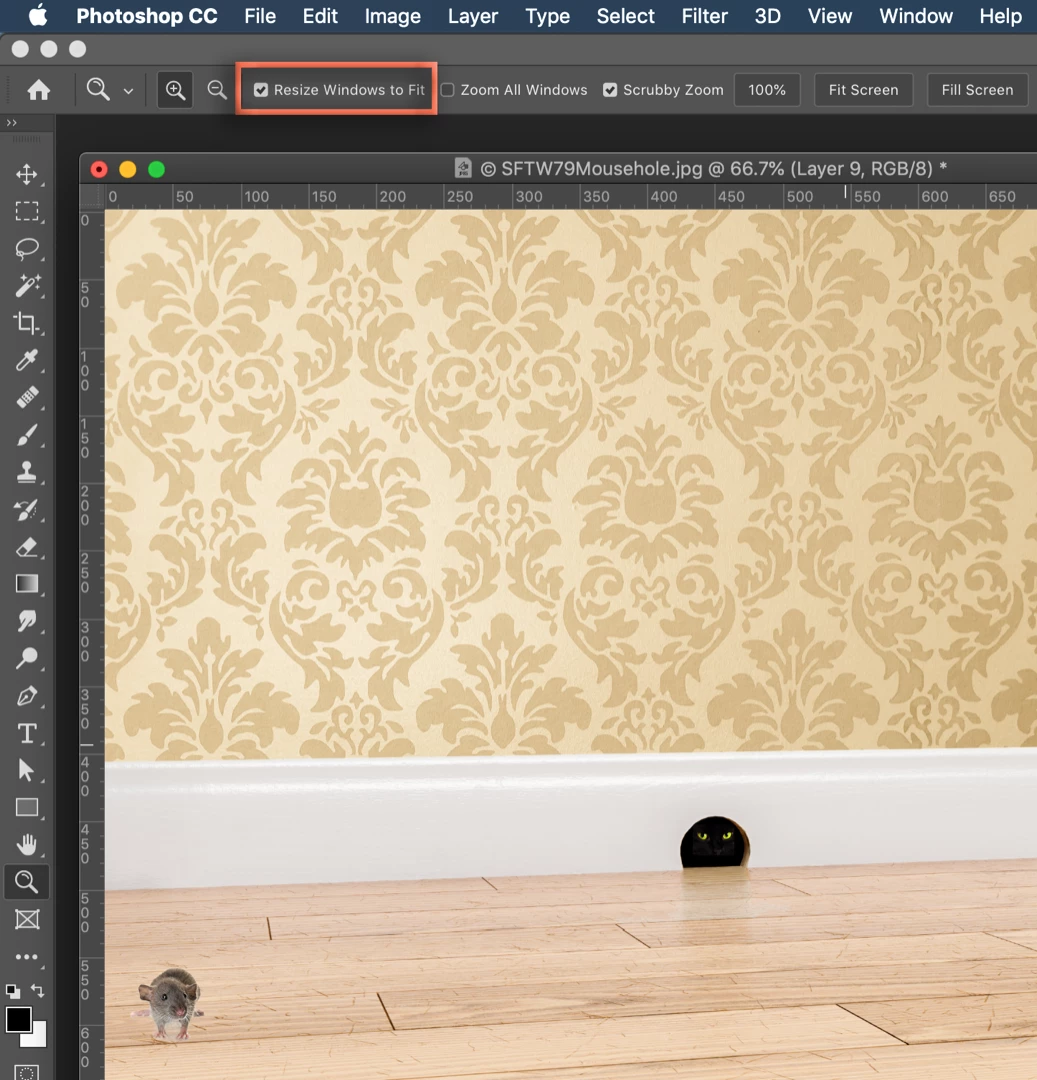Disable Scrubby Zoom checkbox

[x=610, y=90]
